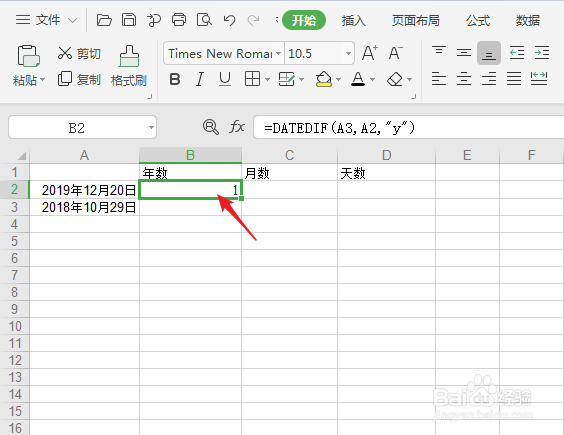Click the open folder icon

[x=104, y=20]
